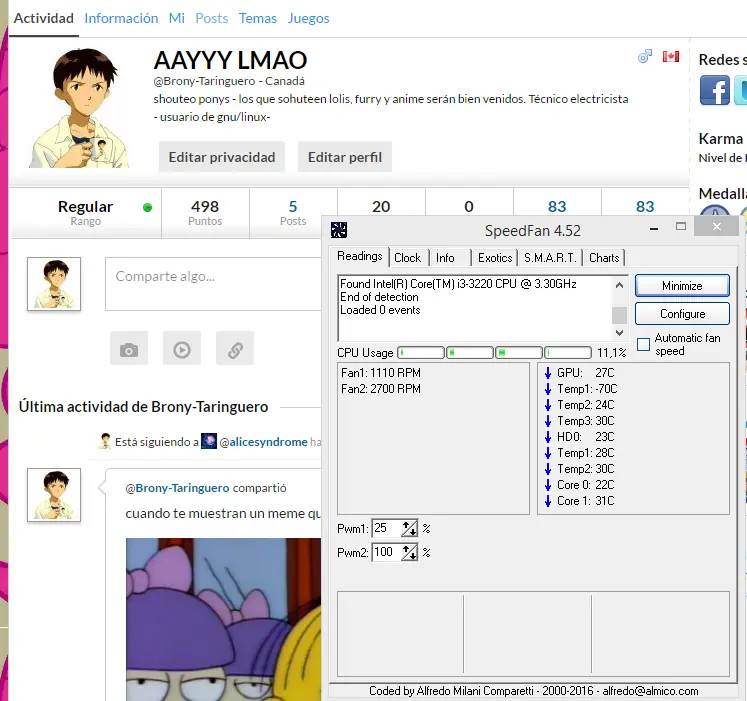The height and width of the screenshot is (701, 747).
Task: Toggle Automatic fan speed checkbox
Action: [643, 344]
